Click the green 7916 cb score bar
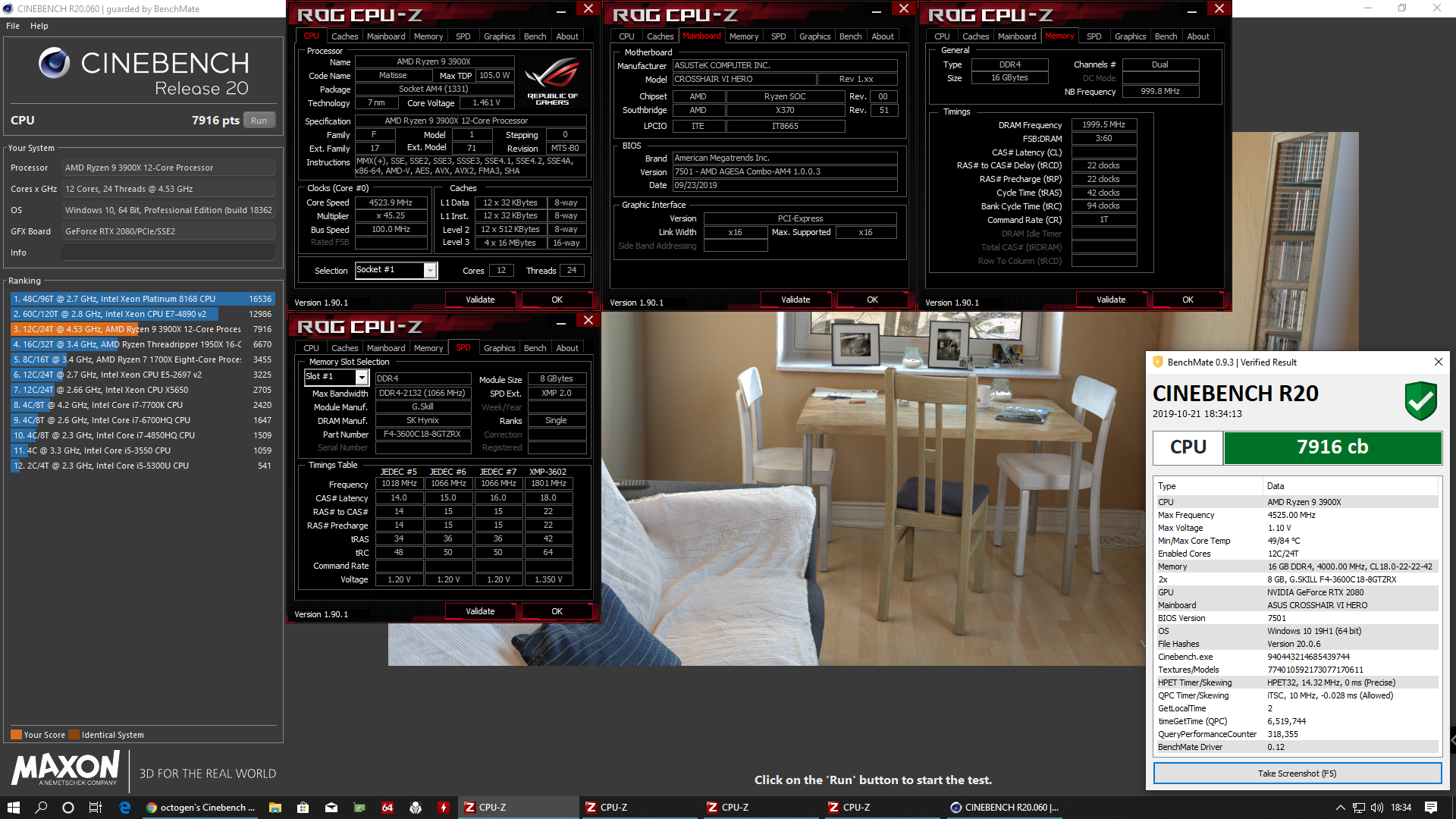 1332,447
